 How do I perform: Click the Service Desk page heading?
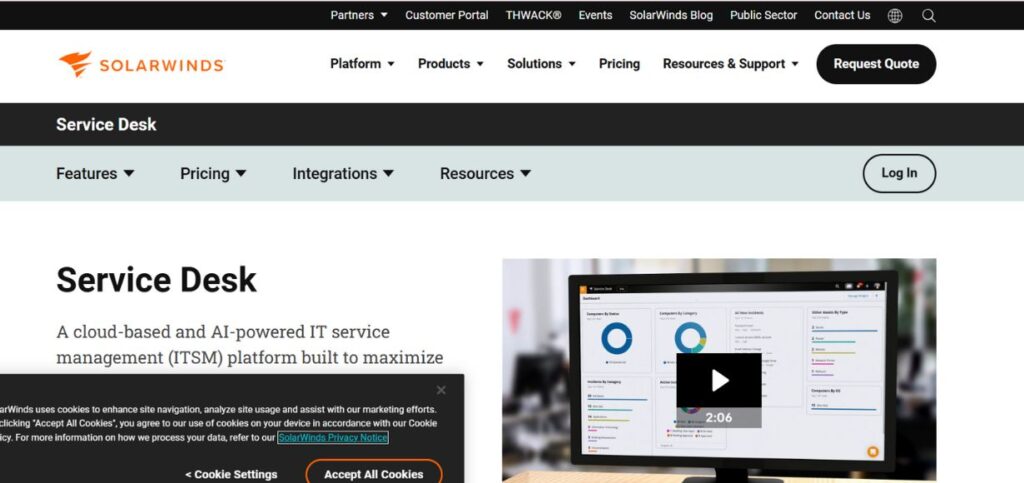pyautogui.click(x=157, y=279)
